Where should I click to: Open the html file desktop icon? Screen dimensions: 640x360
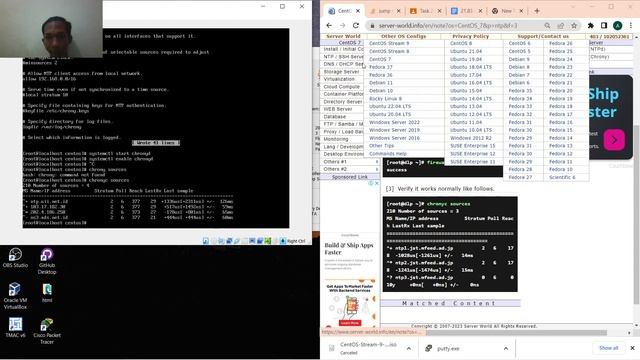(47, 293)
